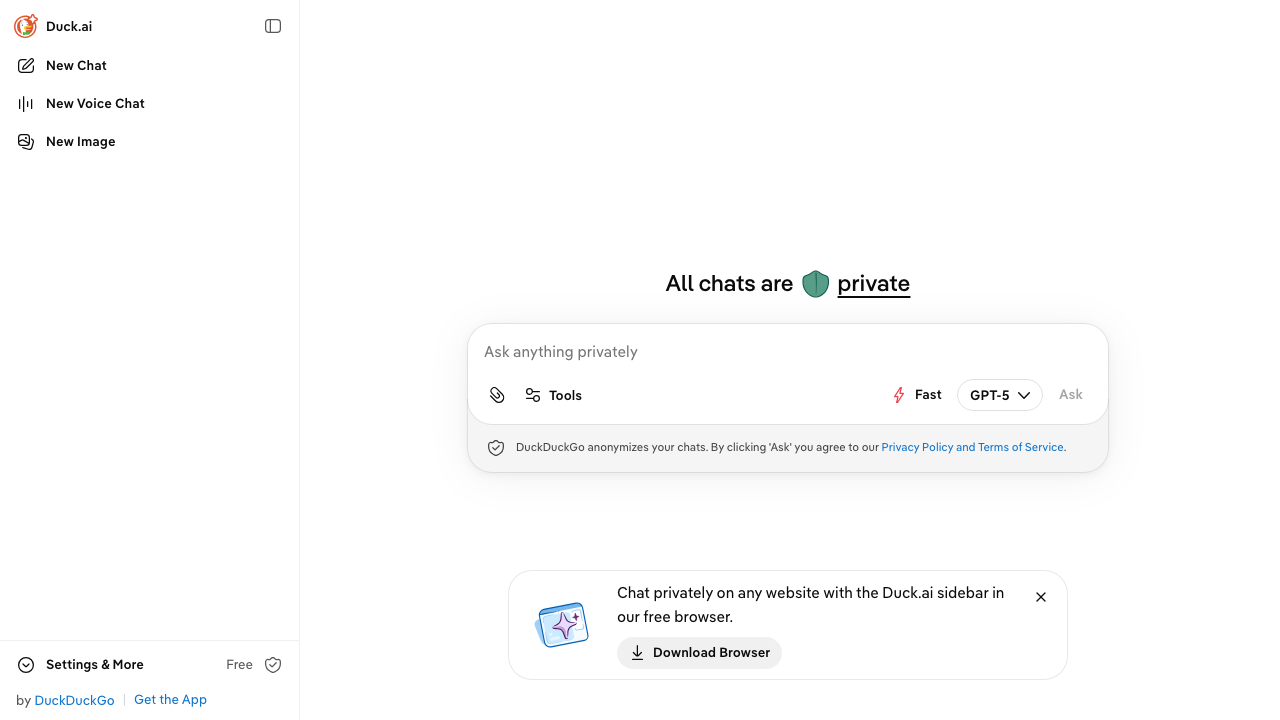Screen dimensions: 1280x720
Task: Click the Duck.ai title text
Action: point(69,26)
